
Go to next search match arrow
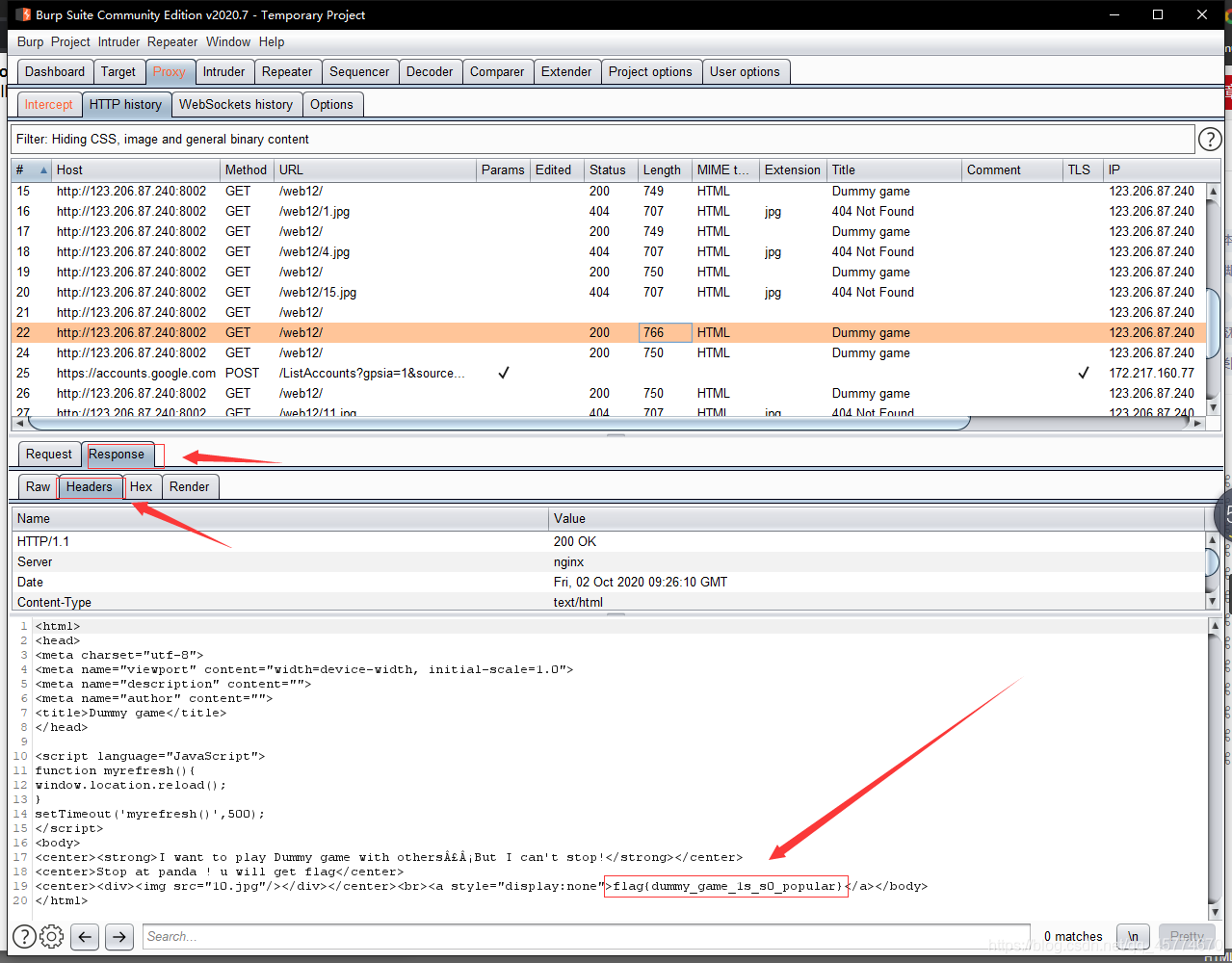(118, 936)
